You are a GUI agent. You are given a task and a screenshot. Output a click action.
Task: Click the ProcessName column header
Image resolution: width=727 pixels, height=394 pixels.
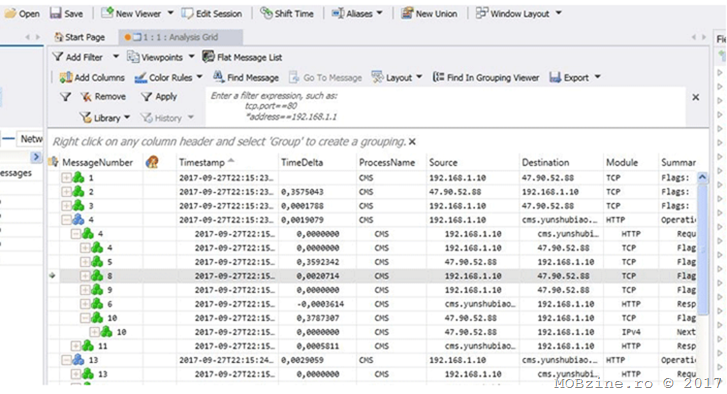[387, 162]
